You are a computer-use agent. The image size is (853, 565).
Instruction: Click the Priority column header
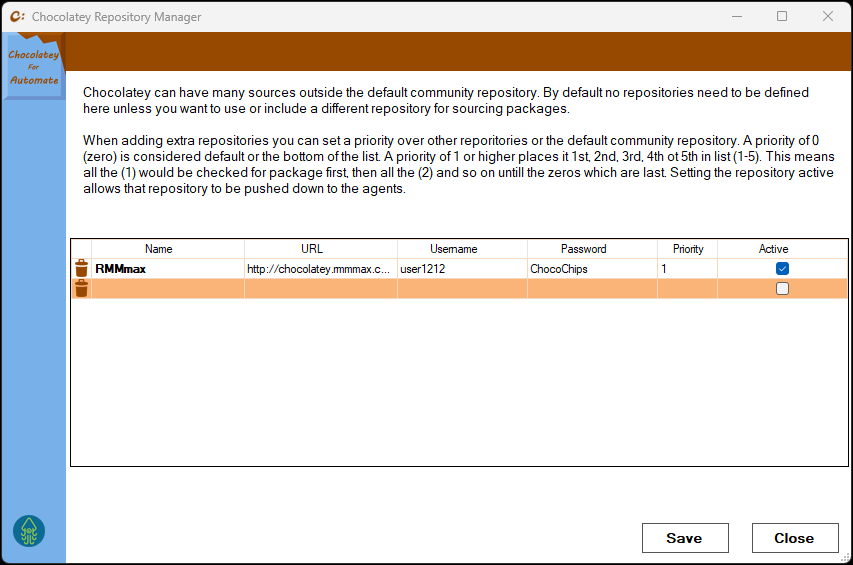point(688,249)
